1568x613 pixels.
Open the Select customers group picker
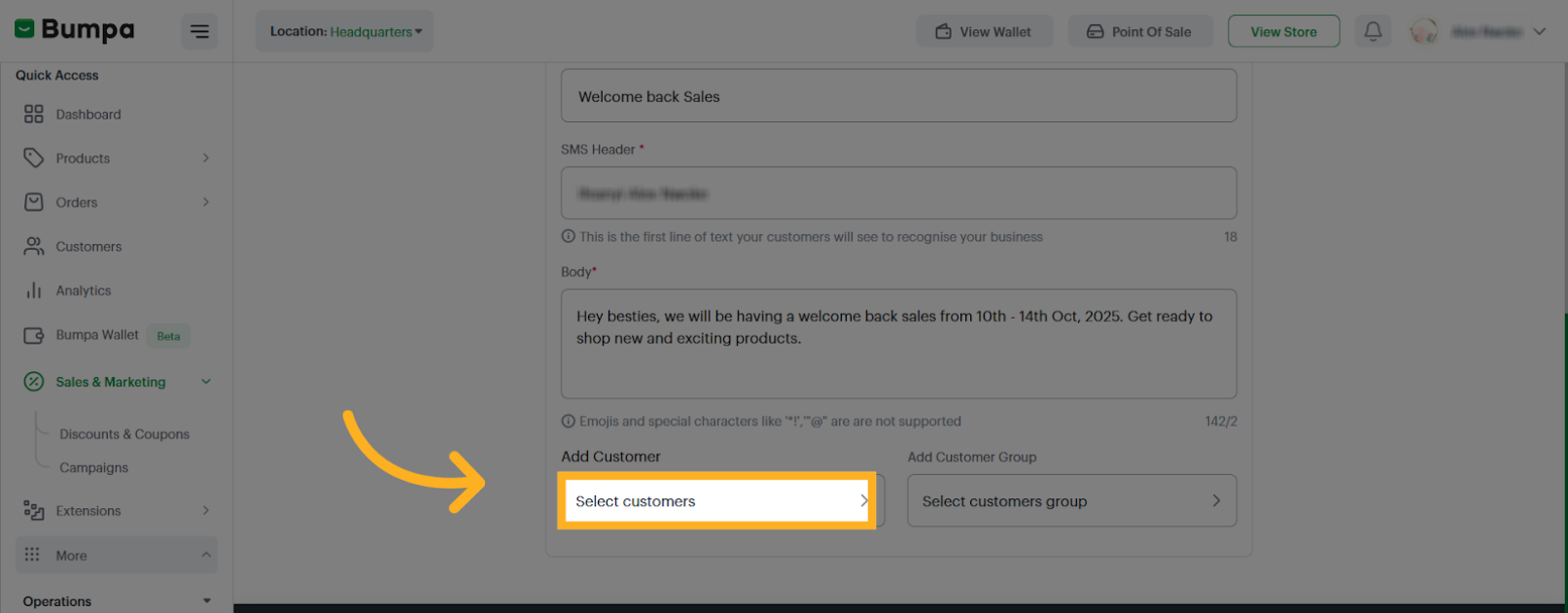(x=1071, y=500)
